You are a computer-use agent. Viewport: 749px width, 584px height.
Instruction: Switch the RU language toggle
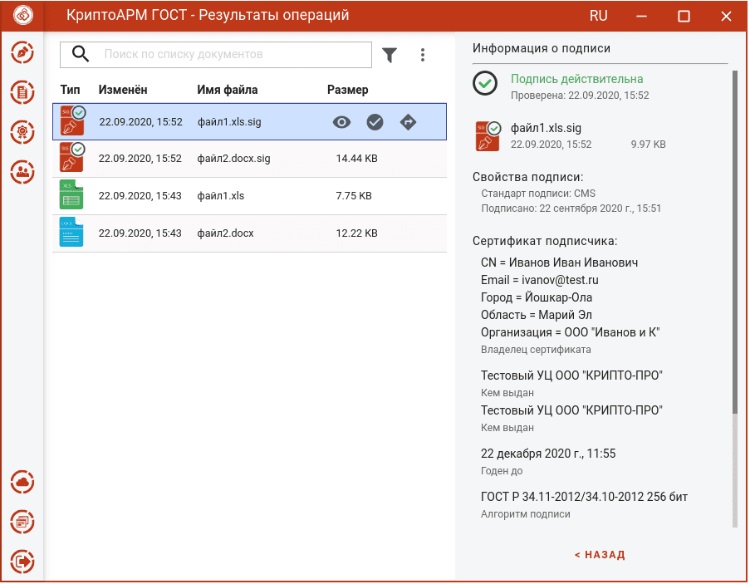pos(598,16)
